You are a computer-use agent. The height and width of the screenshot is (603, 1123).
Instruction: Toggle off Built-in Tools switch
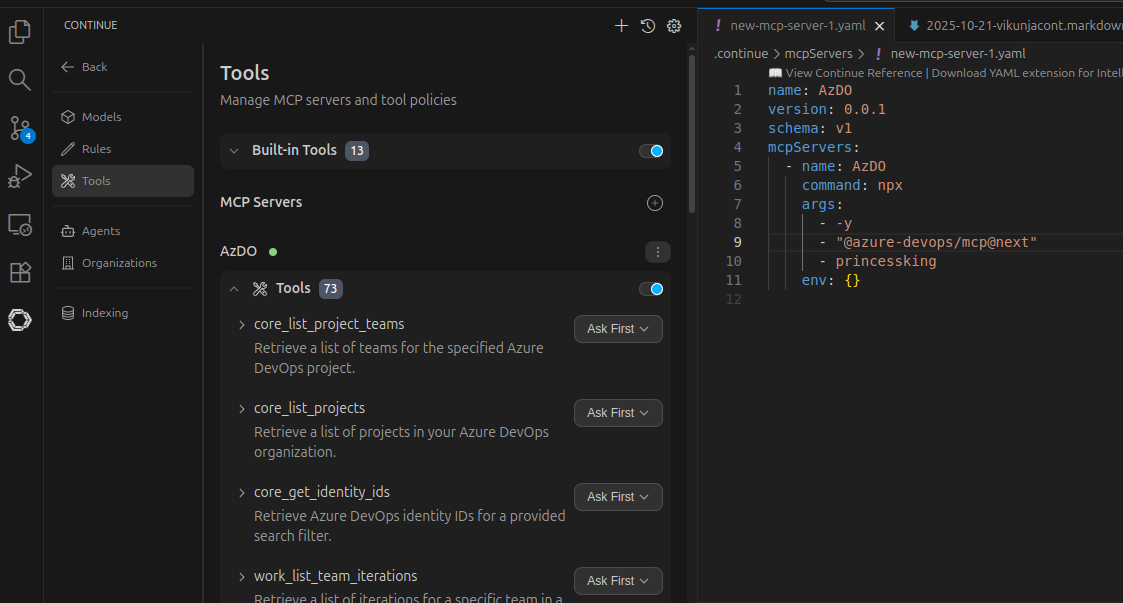[x=651, y=151]
